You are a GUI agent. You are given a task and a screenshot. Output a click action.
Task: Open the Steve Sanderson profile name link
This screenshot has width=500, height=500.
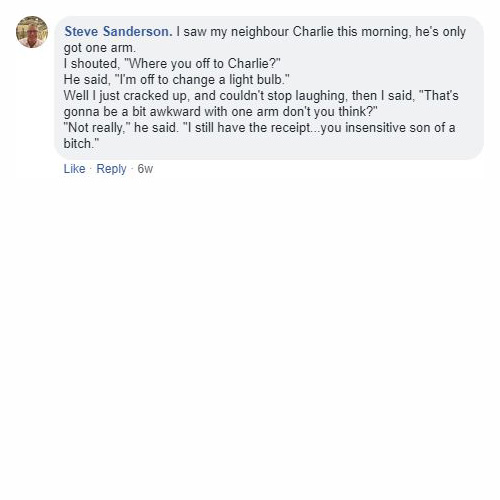pos(118,32)
